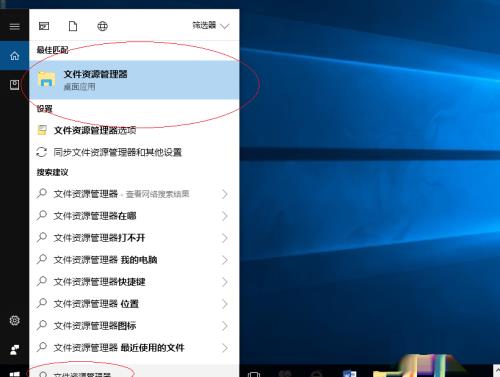Viewport: 500px width, 377px height.
Task: Select suggestion 文件资源管理器 位置
Action: pos(134,304)
